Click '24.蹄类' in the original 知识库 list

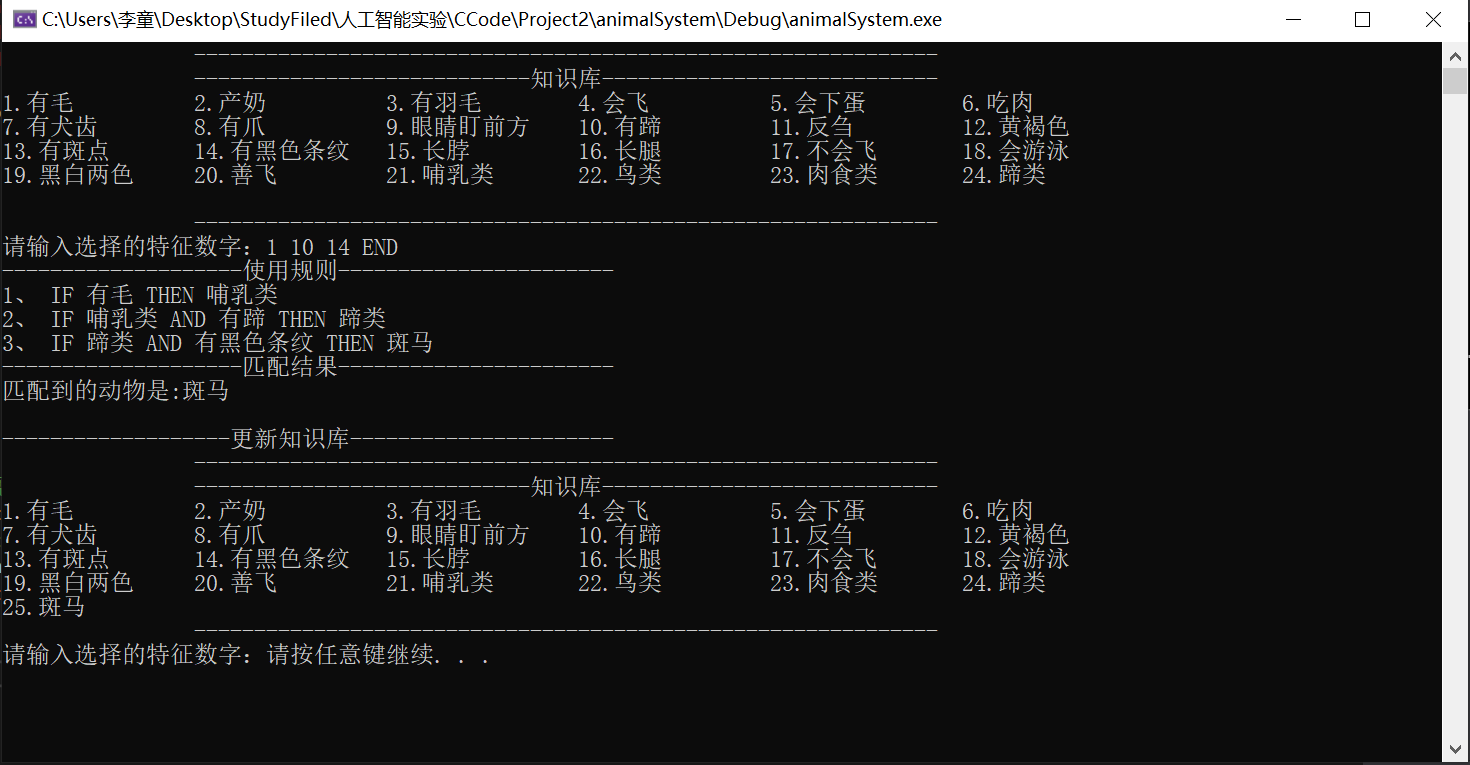[x=1004, y=175]
